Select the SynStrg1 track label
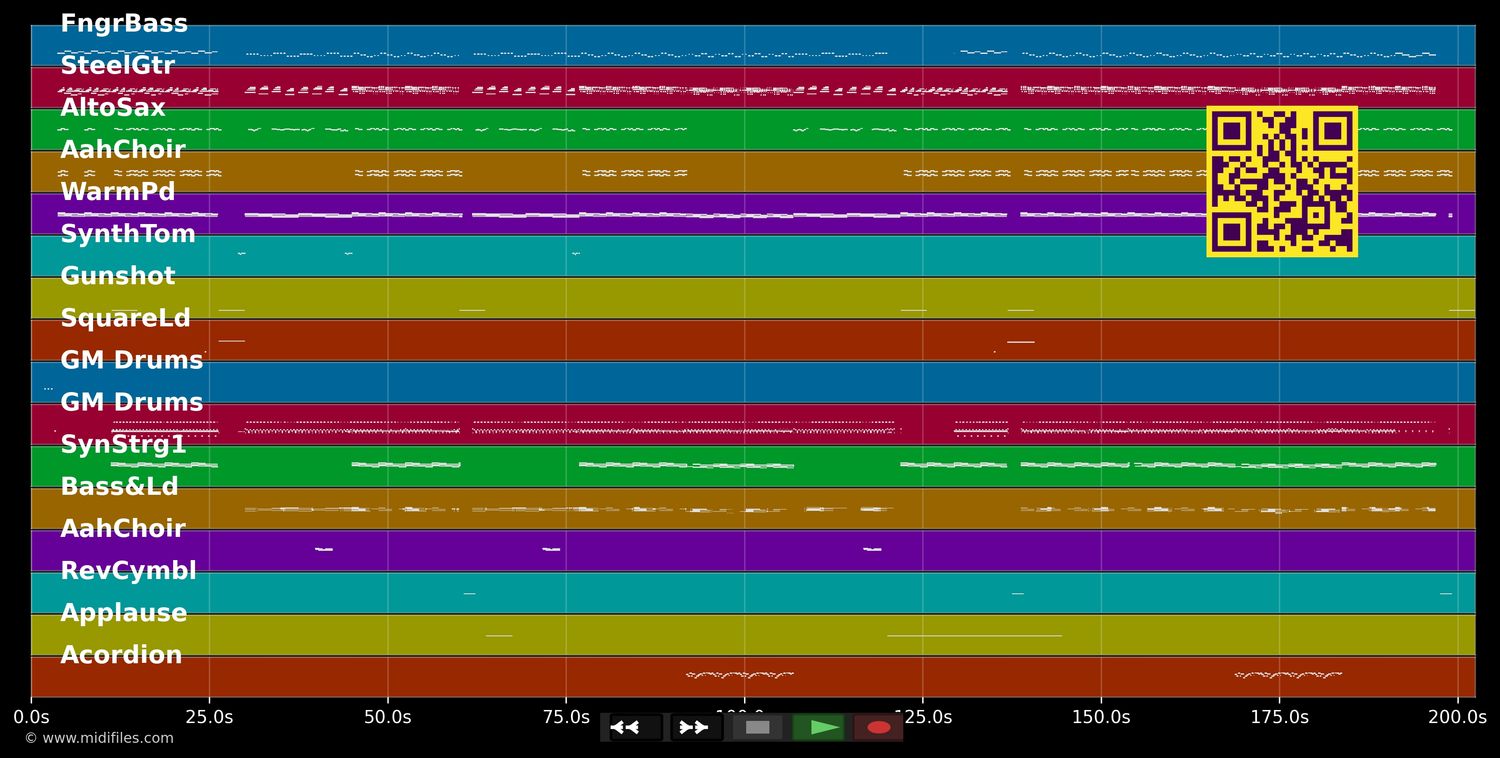This screenshot has height=758, width=1500. point(123,445)
